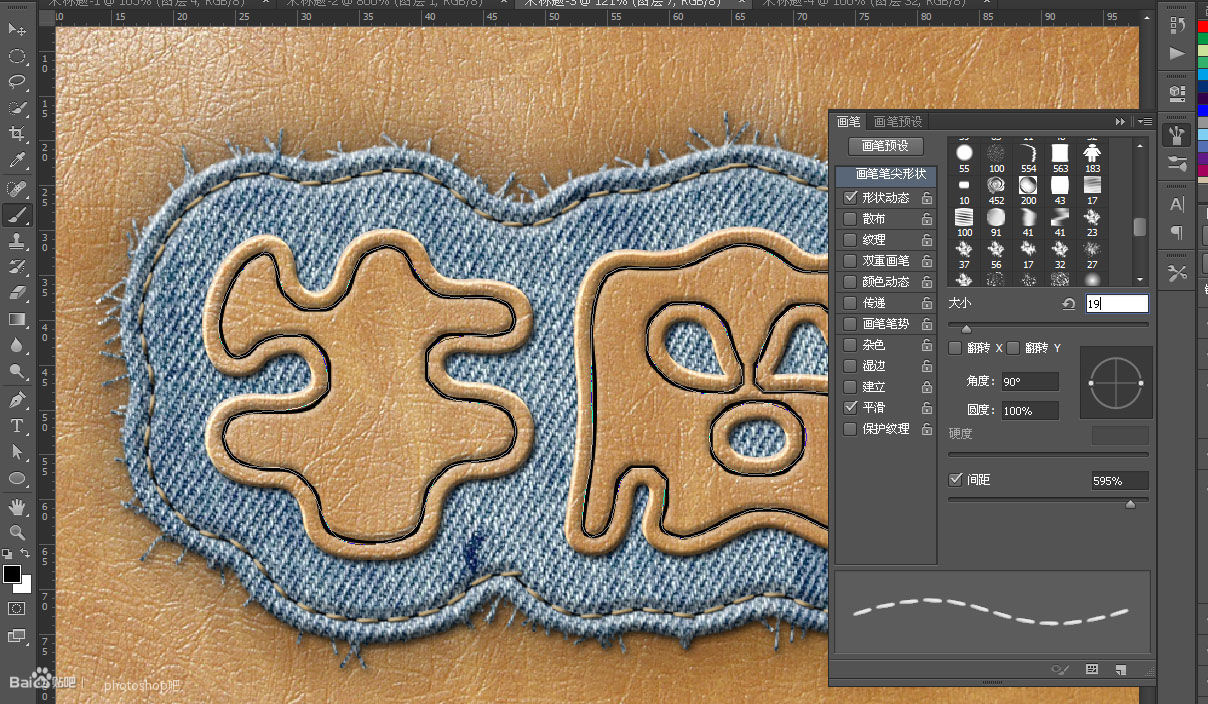Open the brush panel flyout menu
The image size is (1208, 704).
pyautogui.click(x=1145, y=121)
